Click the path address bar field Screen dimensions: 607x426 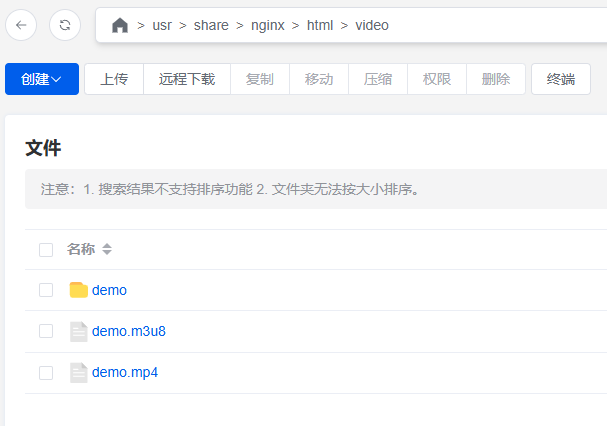352,25
